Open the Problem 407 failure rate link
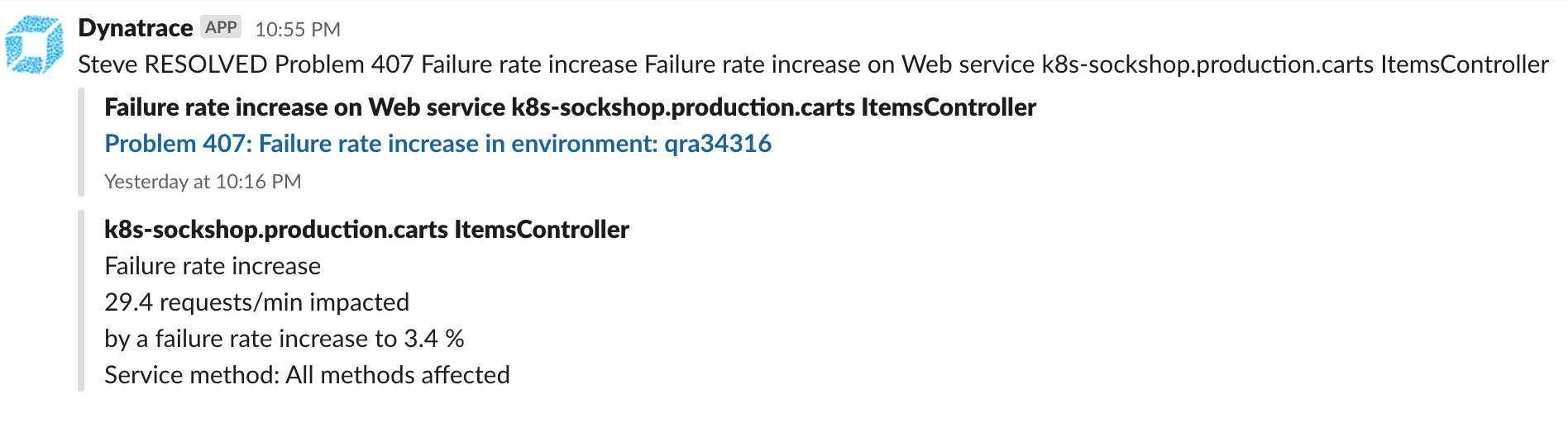 437,144
